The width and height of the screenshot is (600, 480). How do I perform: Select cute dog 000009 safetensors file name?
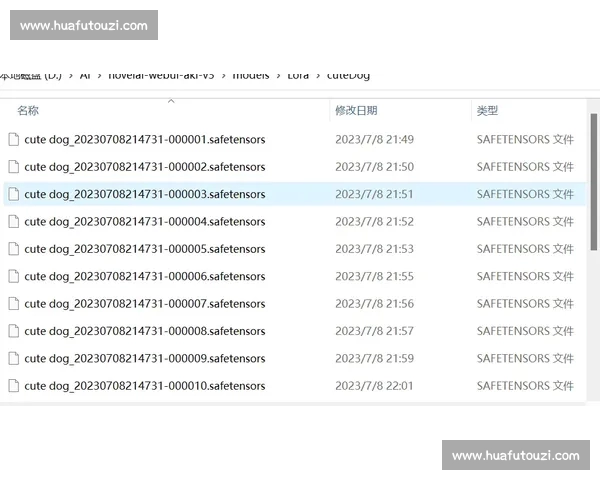coord(144,358)
